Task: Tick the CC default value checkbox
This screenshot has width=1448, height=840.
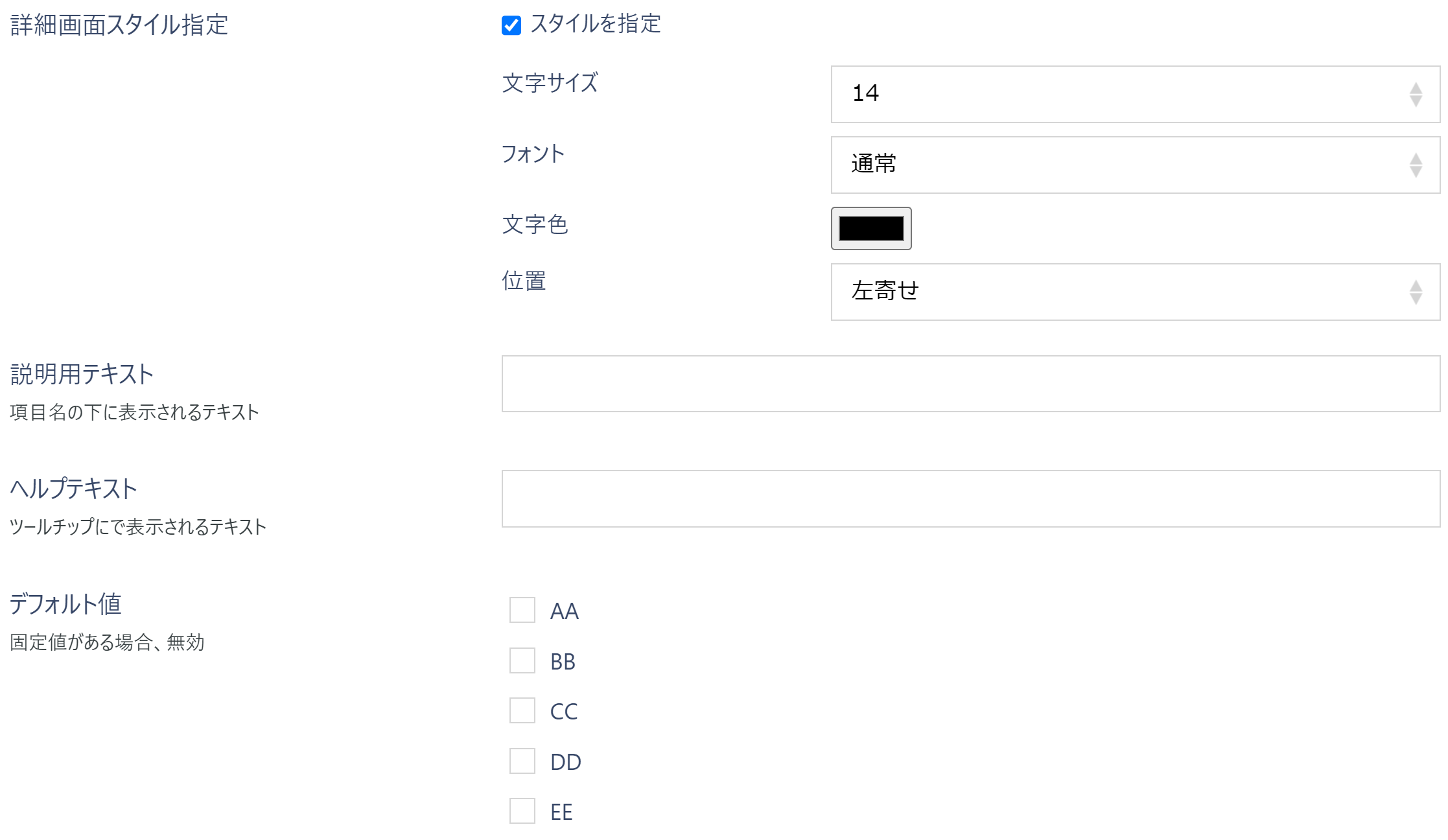Action: [522, 710]
